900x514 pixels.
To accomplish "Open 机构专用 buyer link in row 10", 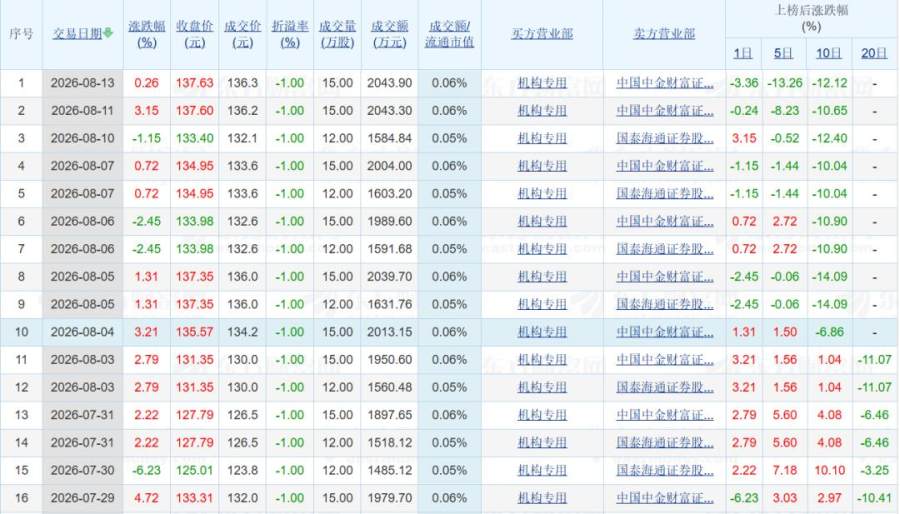I will click(542, 332).
